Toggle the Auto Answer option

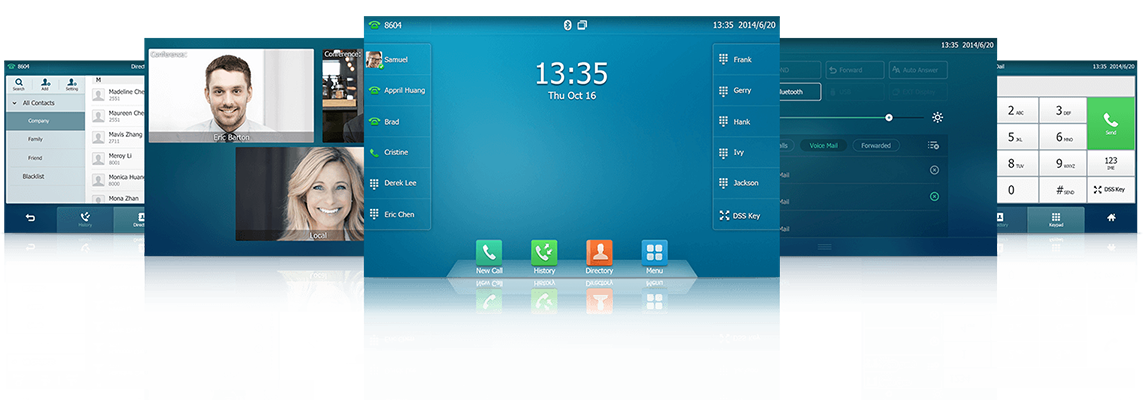(x=913, y=70)
